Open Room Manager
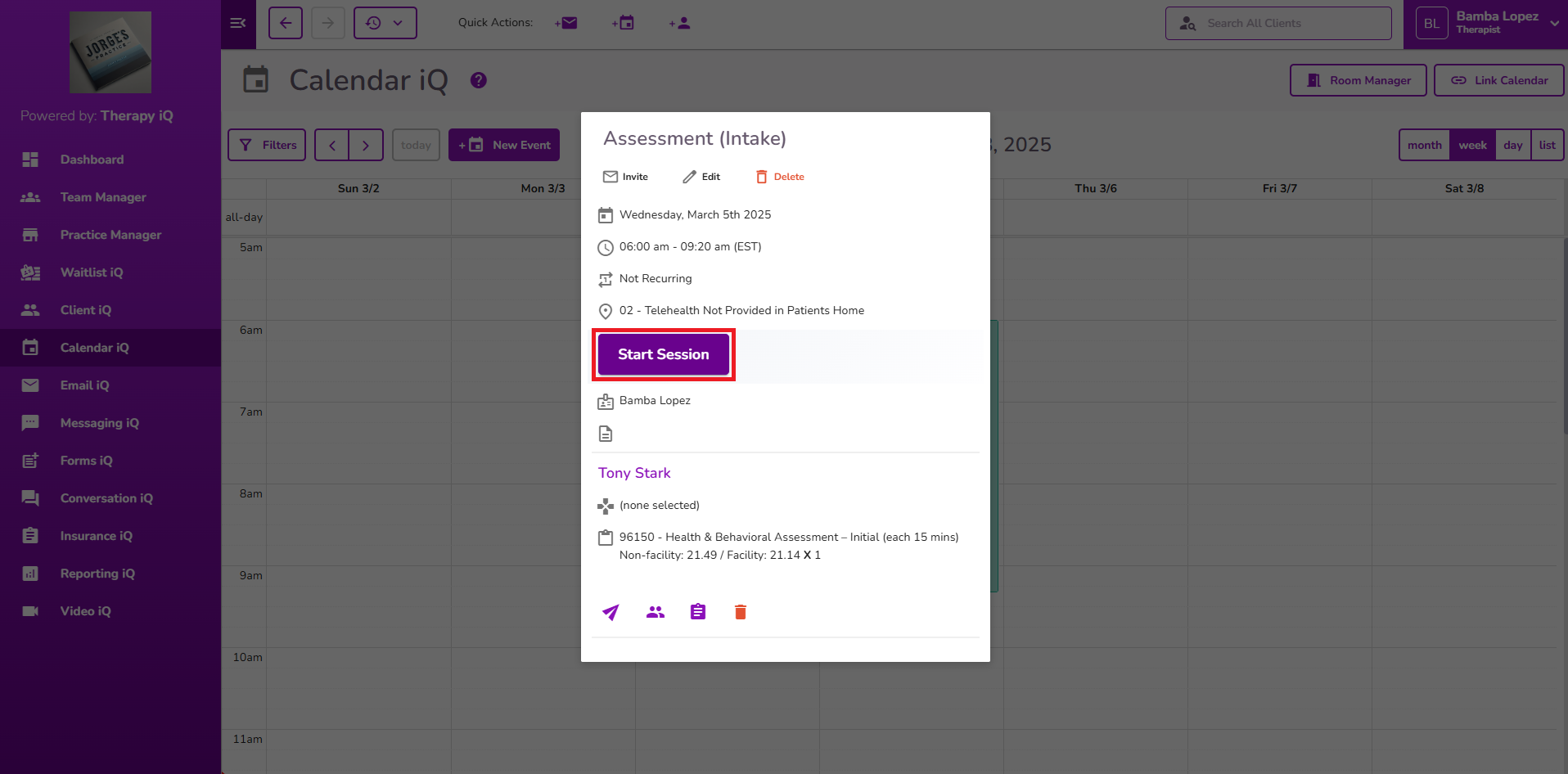This screenshot has height=774, width=1568. coord(1358,80)
